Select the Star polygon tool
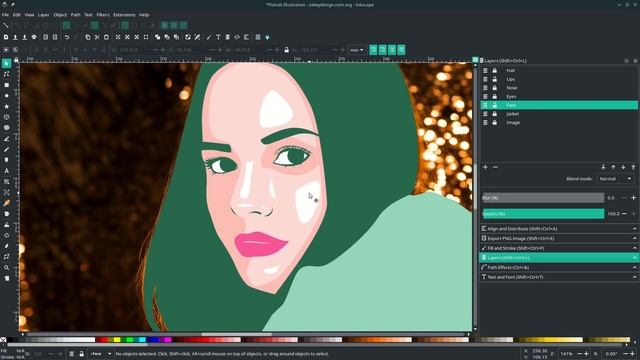Screen dimensions: 640x360 tap(6, 106)
